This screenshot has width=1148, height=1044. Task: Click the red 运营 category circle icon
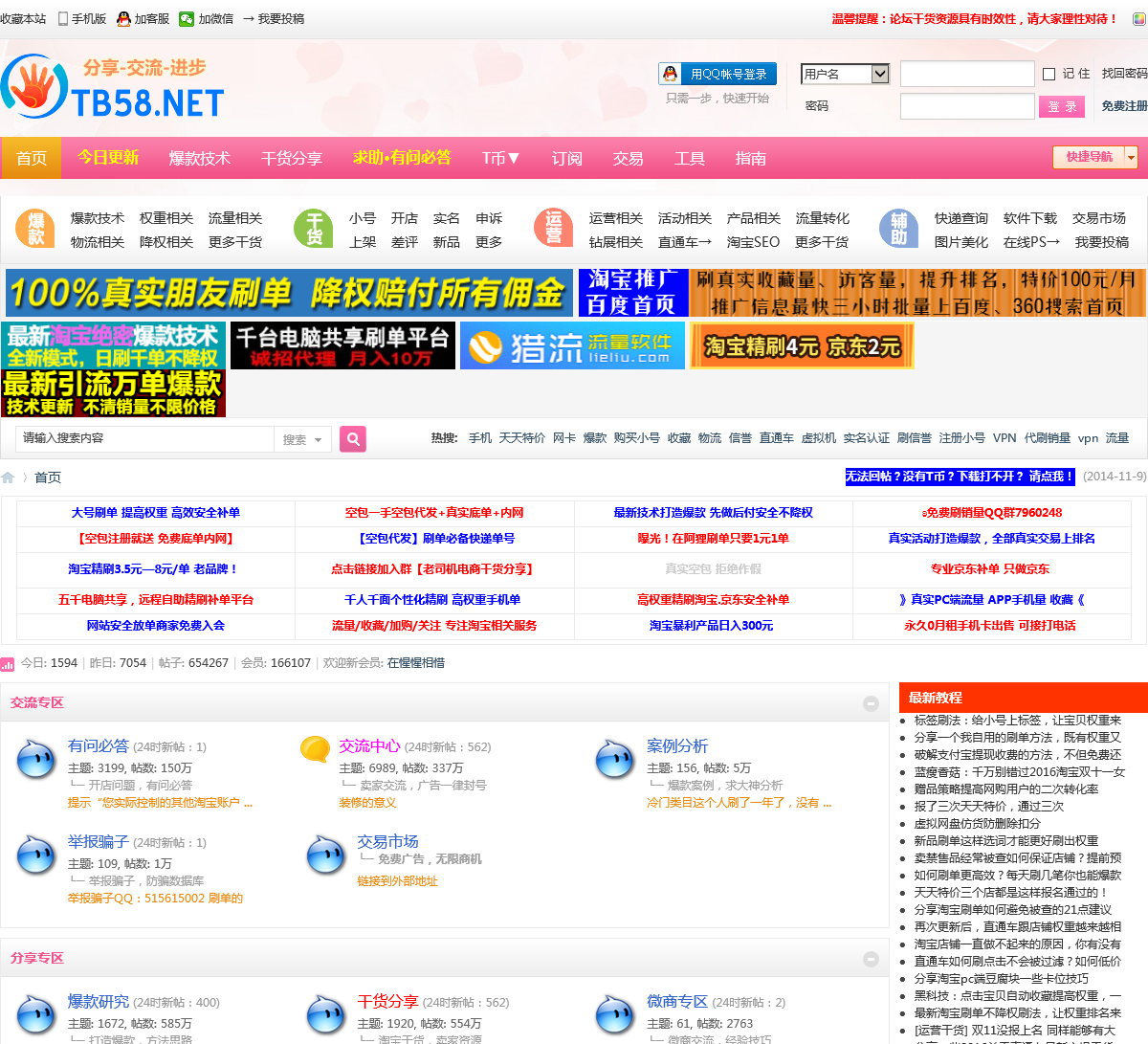coord(553,230)
